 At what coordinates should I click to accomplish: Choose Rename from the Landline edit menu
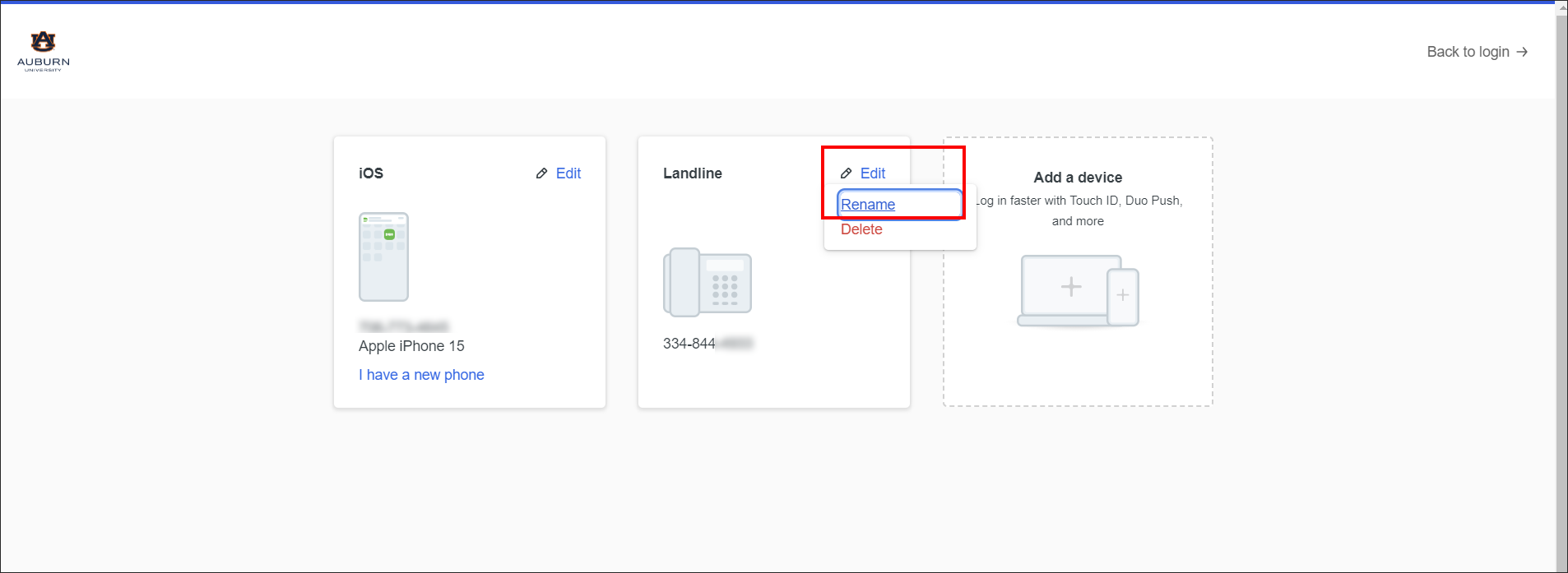click(x=868, y=205)
